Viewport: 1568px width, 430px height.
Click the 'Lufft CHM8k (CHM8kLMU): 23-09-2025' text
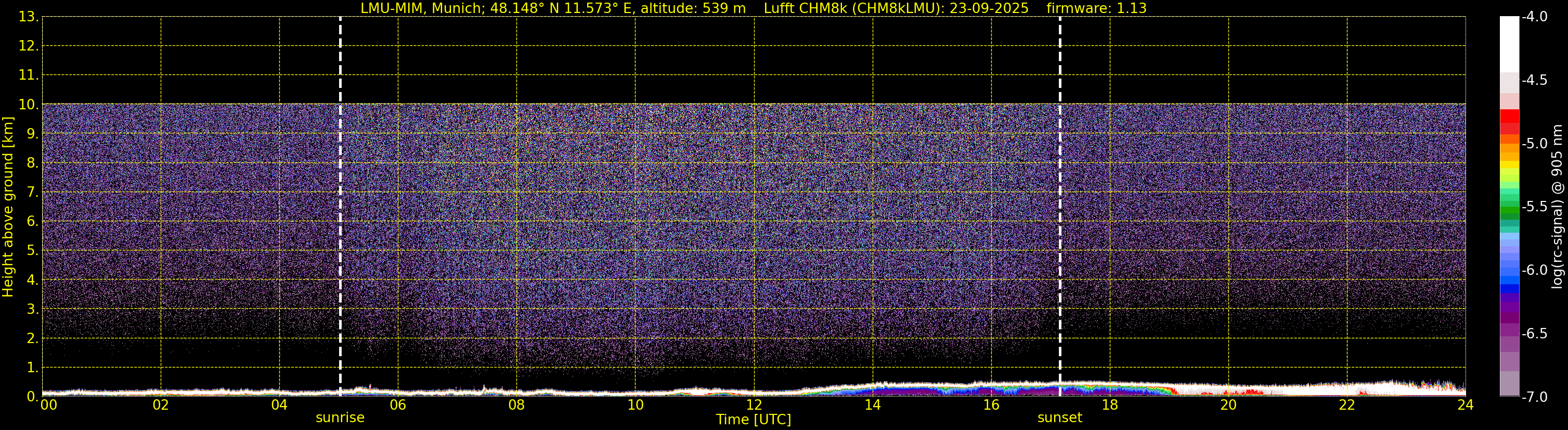click(x=896, y=8)
